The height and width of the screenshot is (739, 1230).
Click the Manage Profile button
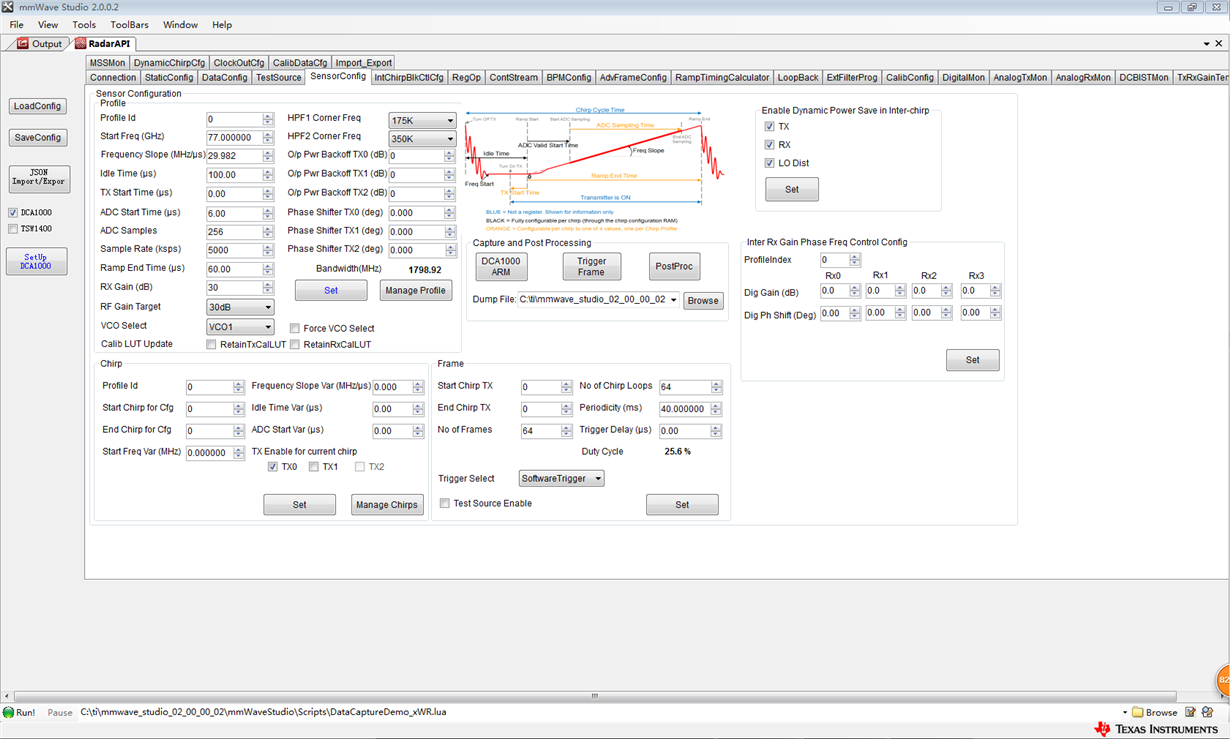(416, 290)
